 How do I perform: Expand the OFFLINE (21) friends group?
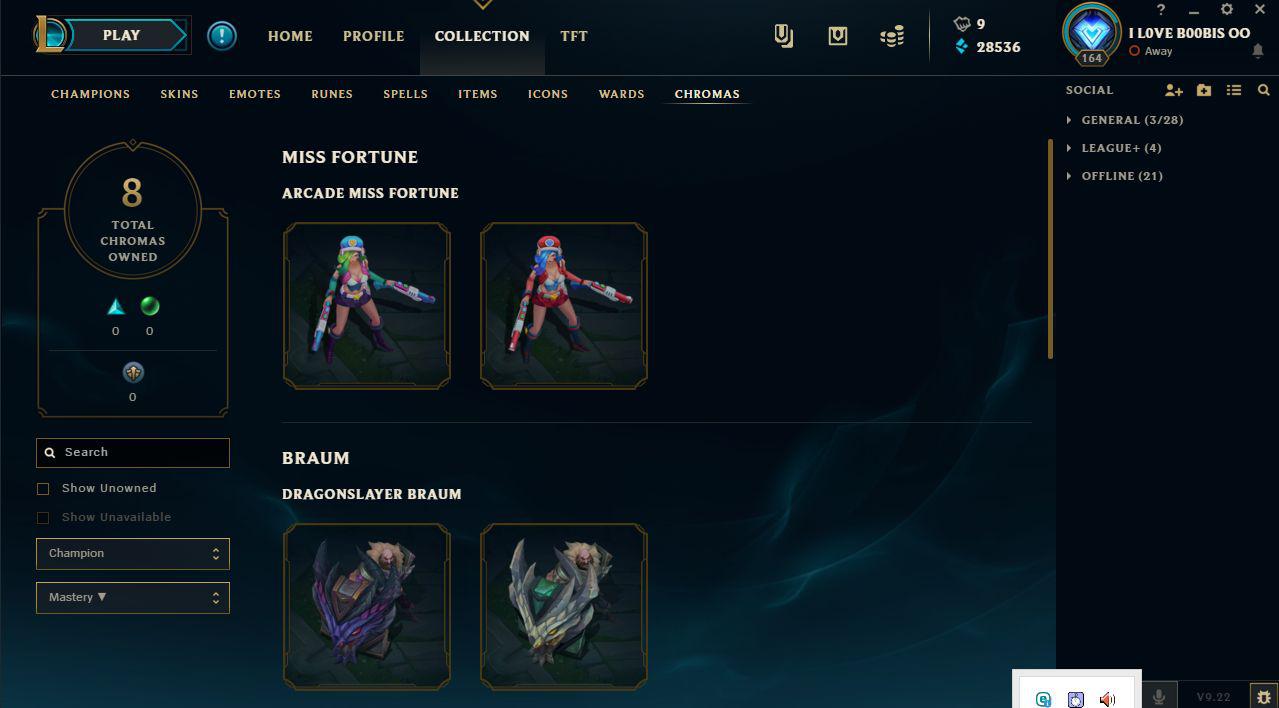[x=1114, y=176]
